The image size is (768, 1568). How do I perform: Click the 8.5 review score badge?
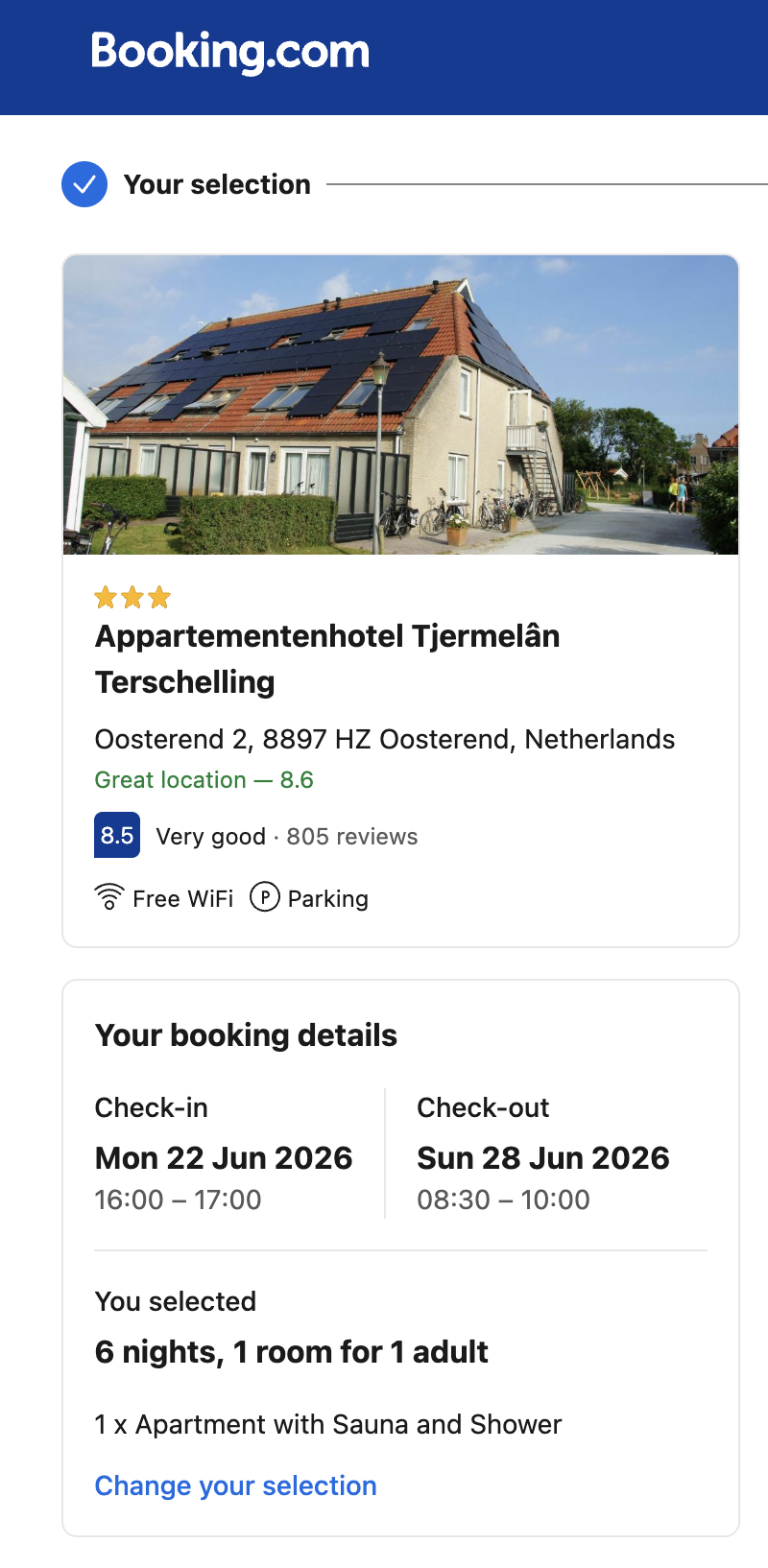(117, 835)
